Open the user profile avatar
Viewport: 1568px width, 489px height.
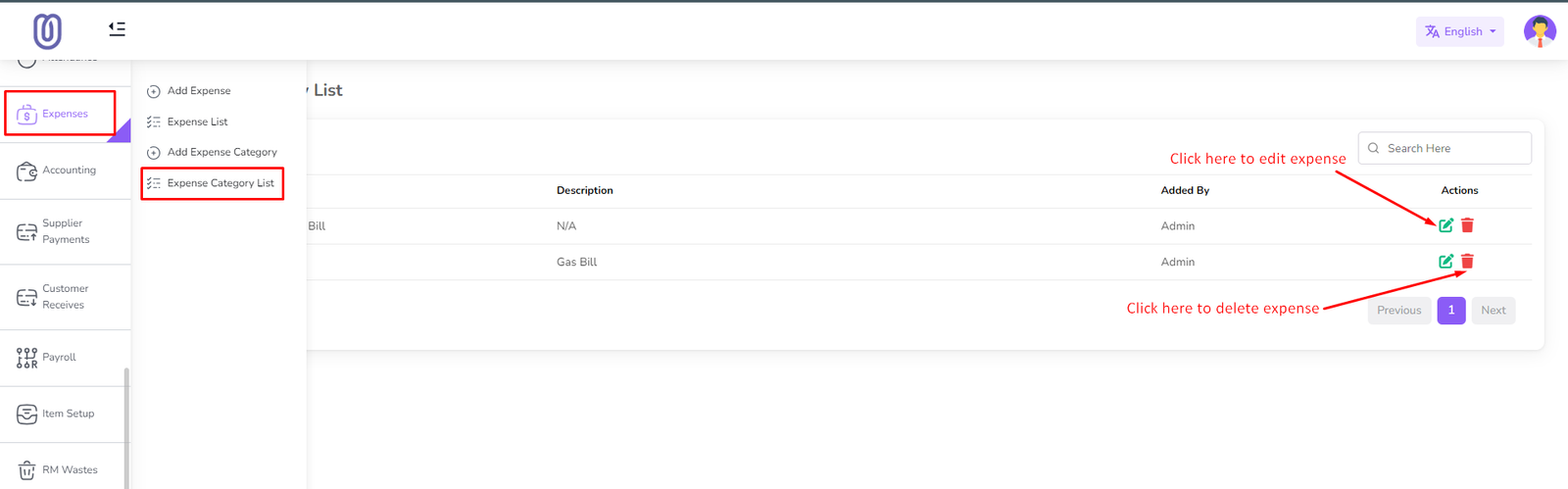(x=1539, y=31)
